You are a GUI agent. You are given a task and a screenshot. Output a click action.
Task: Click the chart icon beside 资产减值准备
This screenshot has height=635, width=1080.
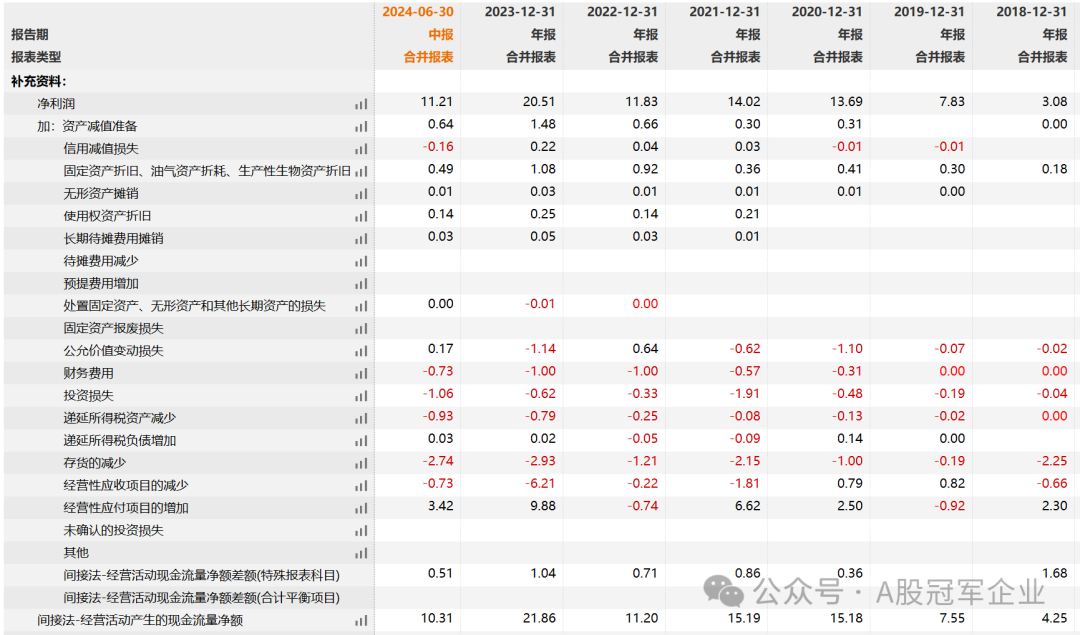tap(361, 127)
